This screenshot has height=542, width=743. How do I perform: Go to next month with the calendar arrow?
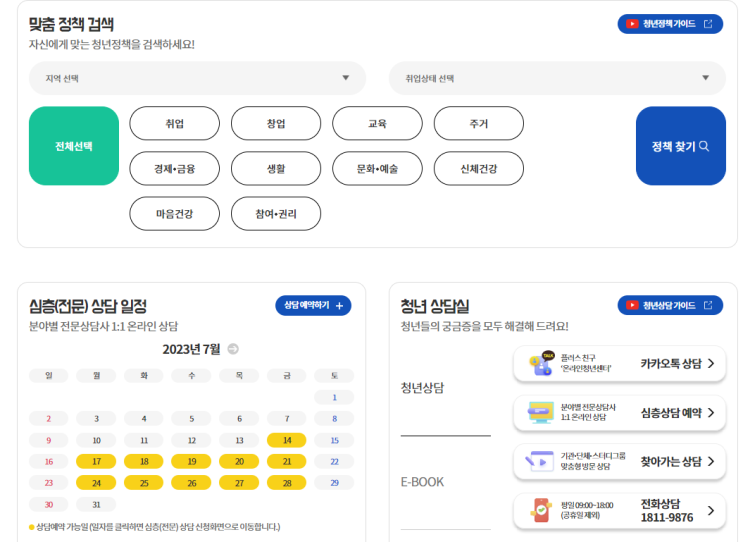point(233,349)
